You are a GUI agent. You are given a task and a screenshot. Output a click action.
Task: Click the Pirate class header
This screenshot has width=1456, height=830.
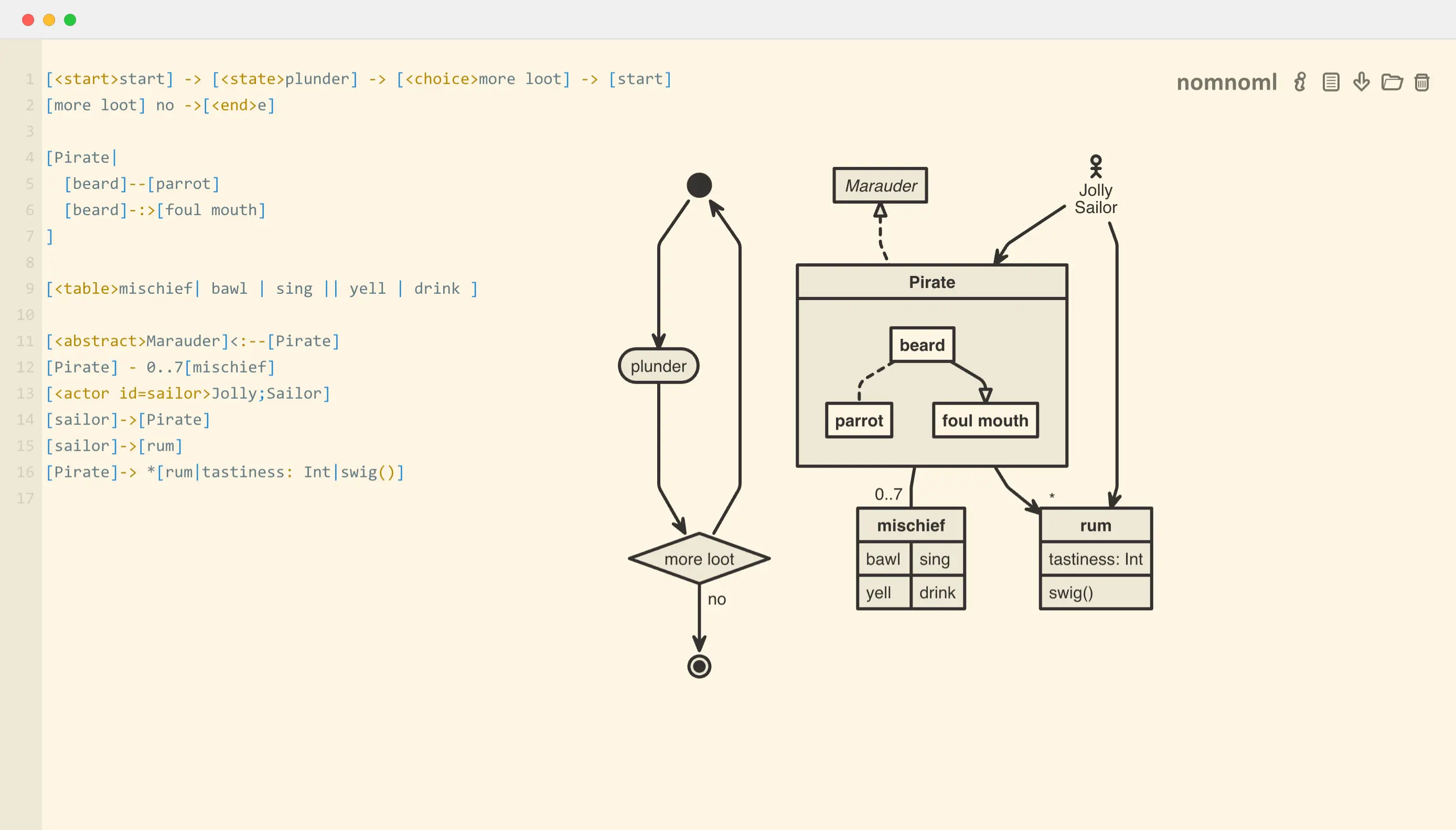click(932, 282)
